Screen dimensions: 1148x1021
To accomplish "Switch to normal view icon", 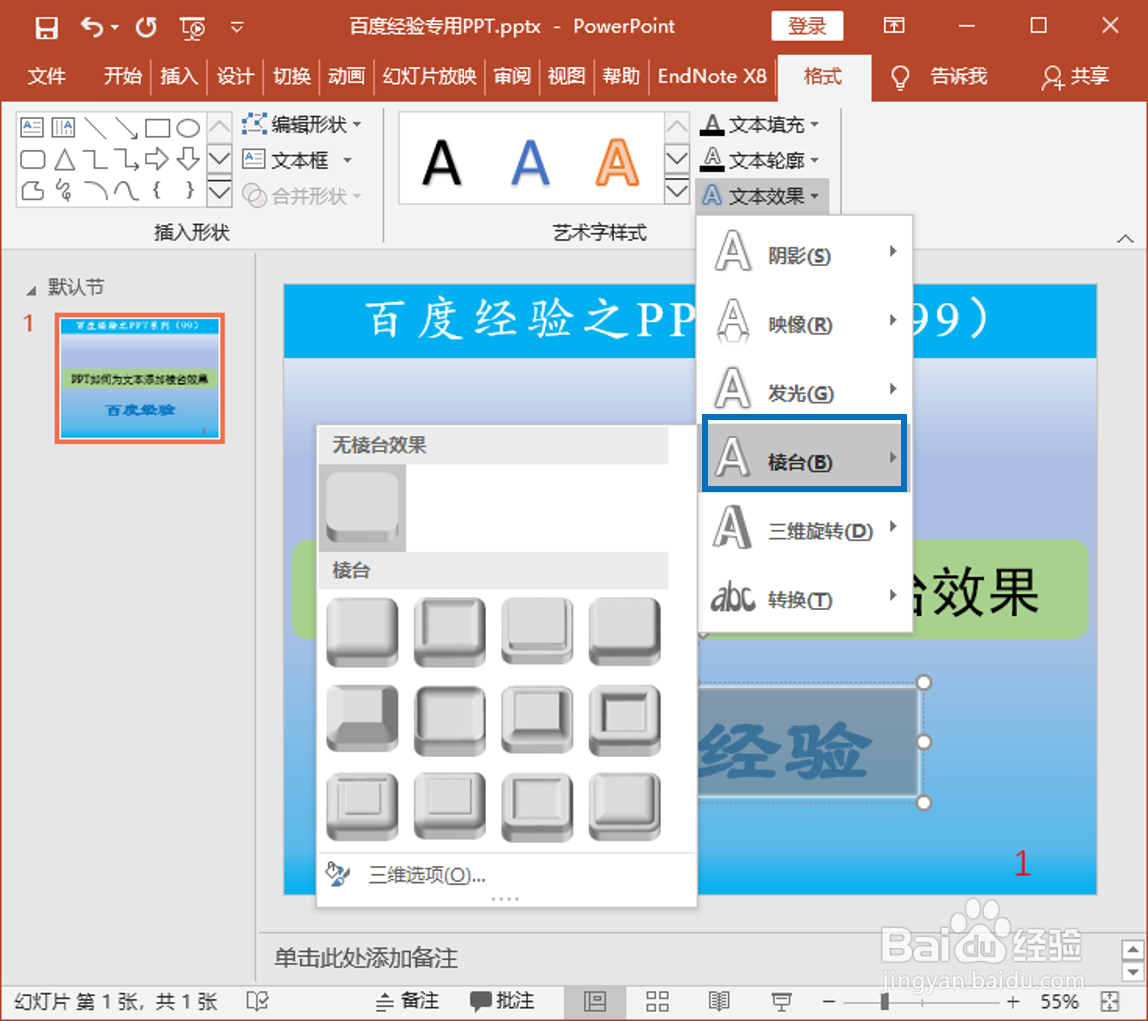I will coord(594,1001).
